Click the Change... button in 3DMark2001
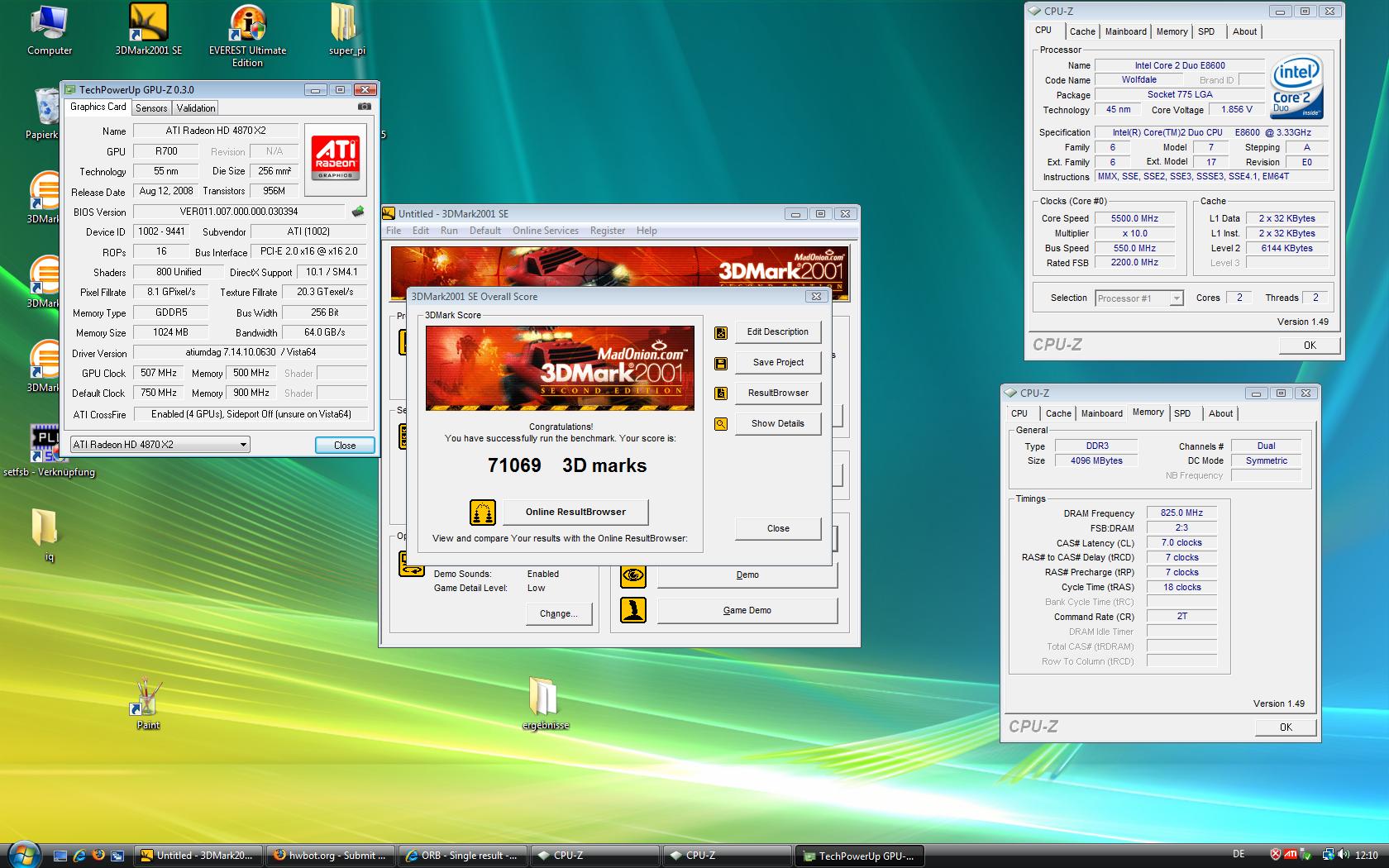This screenshot has width=1389, height=868. [x=558, y=614]
